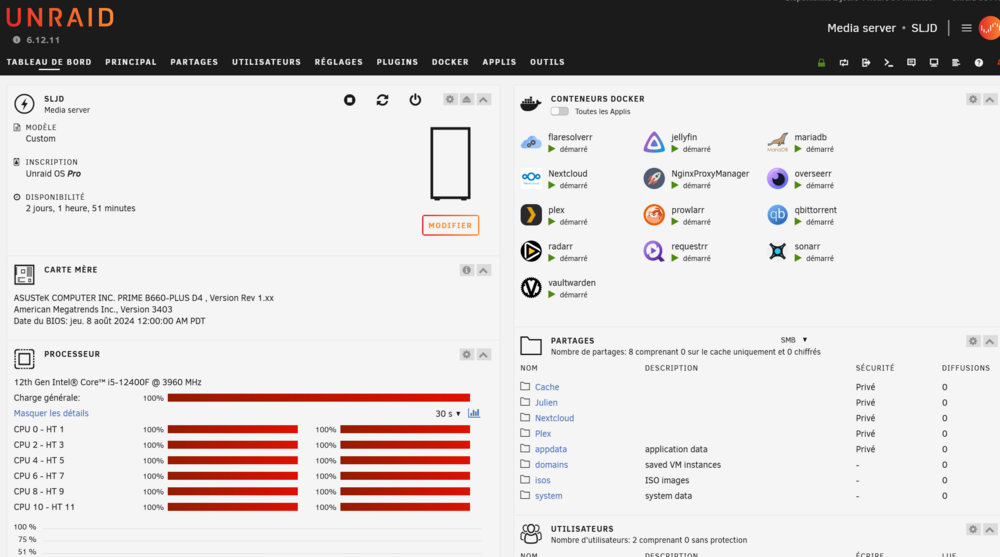Open the NginxProxyManager container icon
This screenshot has width=1000, height=557.
(654, 179)
